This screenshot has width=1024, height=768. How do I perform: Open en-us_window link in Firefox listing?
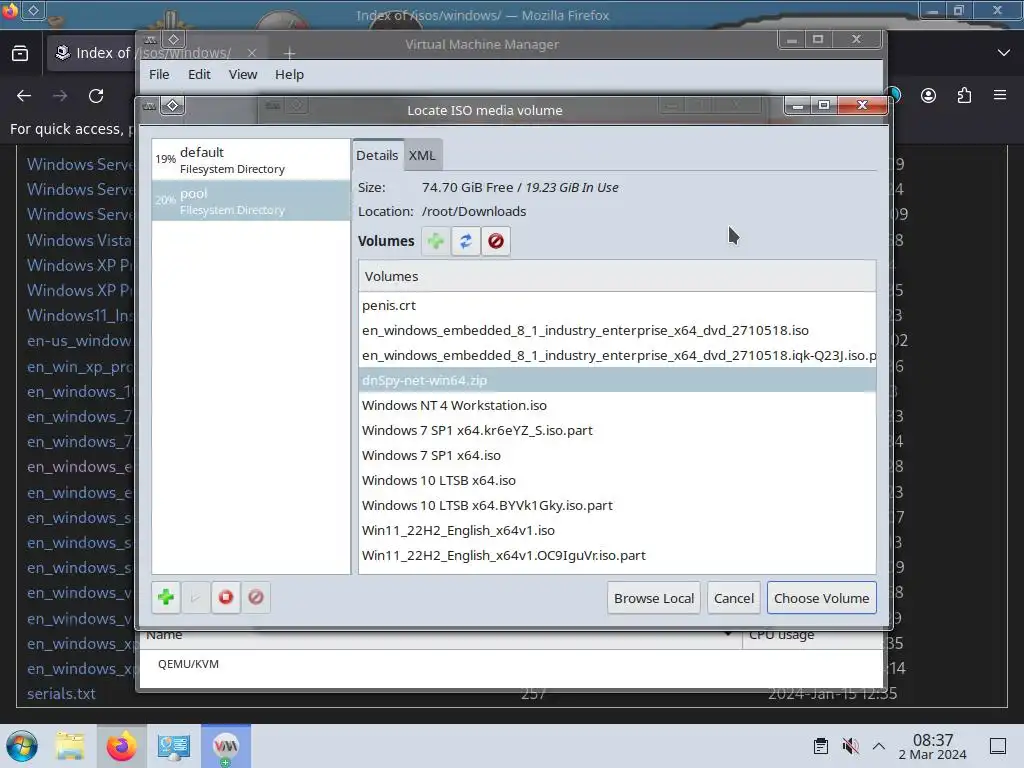[79, 341]
